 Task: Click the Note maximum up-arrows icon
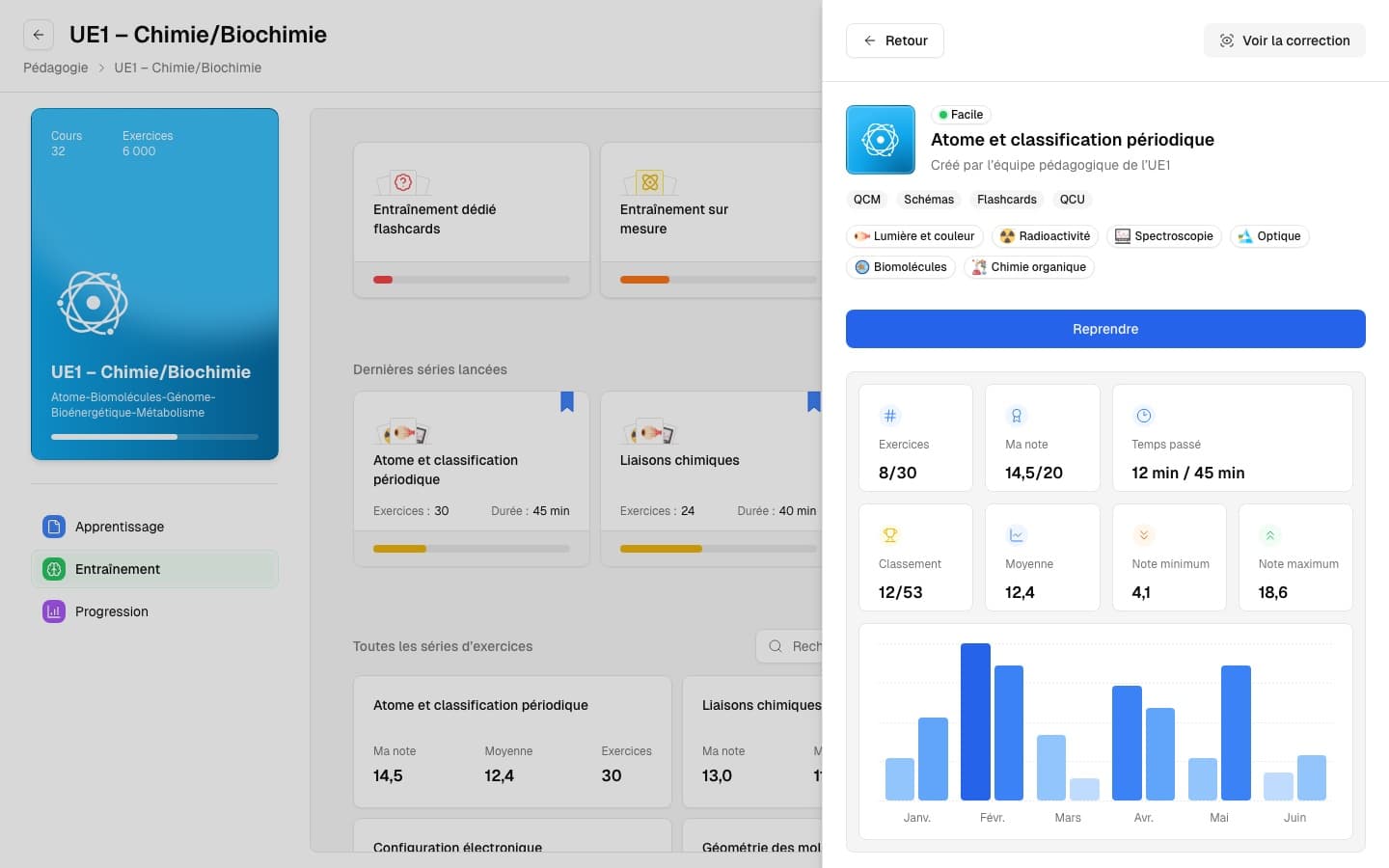pyautogui.click(x=1269, y=535)
